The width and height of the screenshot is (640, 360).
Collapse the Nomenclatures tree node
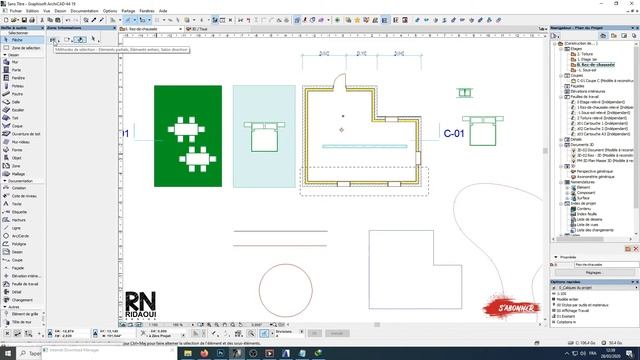click(561, 182)
